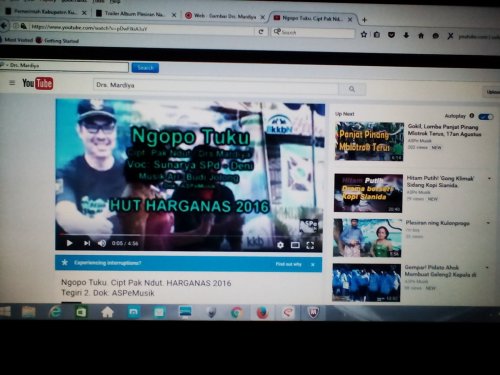Click YouTube search box with Drs. Mardiya
500x375 pixels.
tap(216, 86)
